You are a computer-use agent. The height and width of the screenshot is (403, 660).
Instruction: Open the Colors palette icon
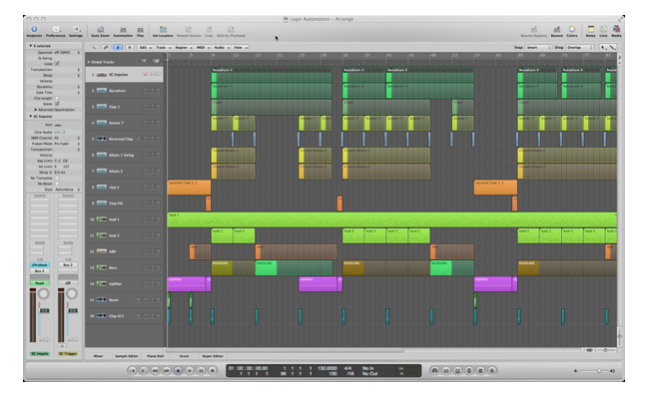pyautogui.click(x=572, y=32)
